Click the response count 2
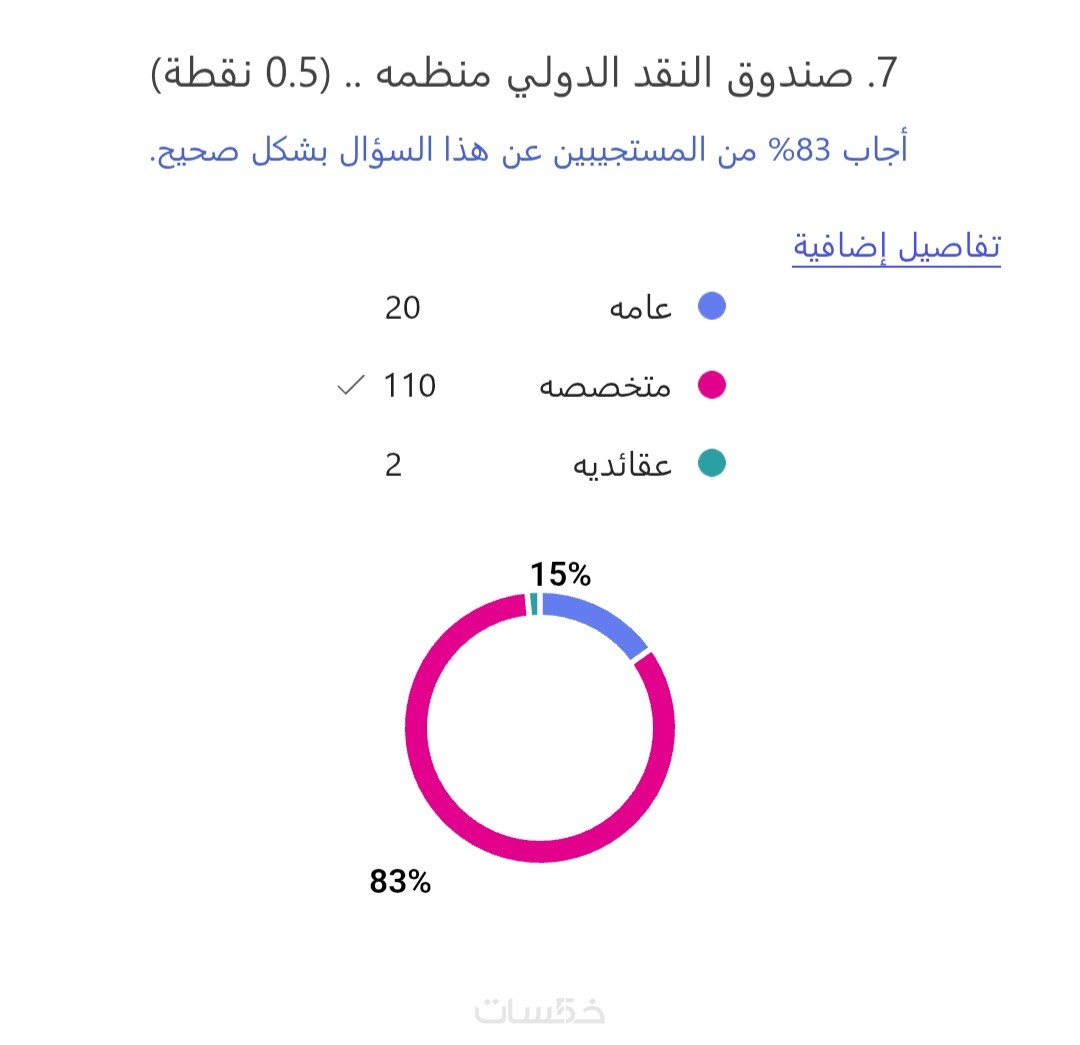1080x1045 pixels. [x=393, y=465]
